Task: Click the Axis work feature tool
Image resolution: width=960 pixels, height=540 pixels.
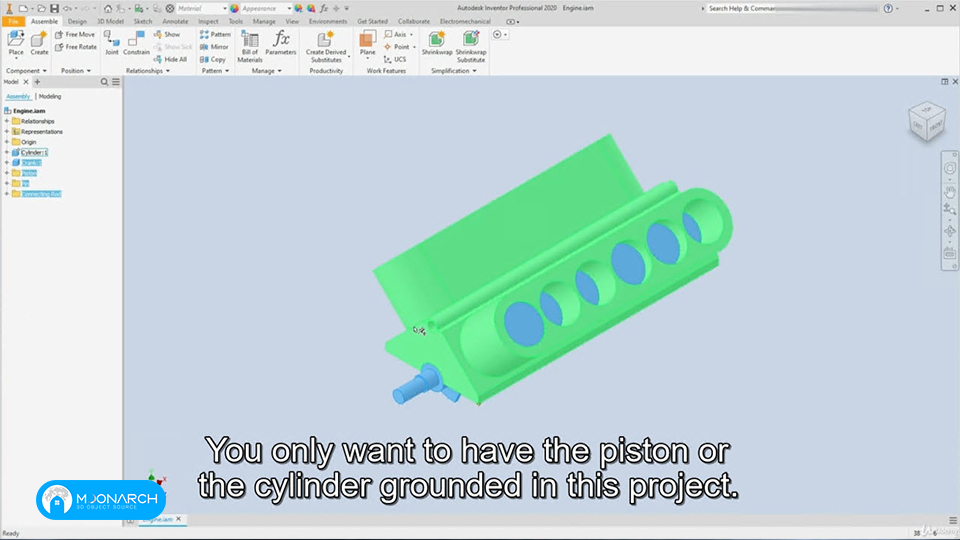Action: point(396,34)
